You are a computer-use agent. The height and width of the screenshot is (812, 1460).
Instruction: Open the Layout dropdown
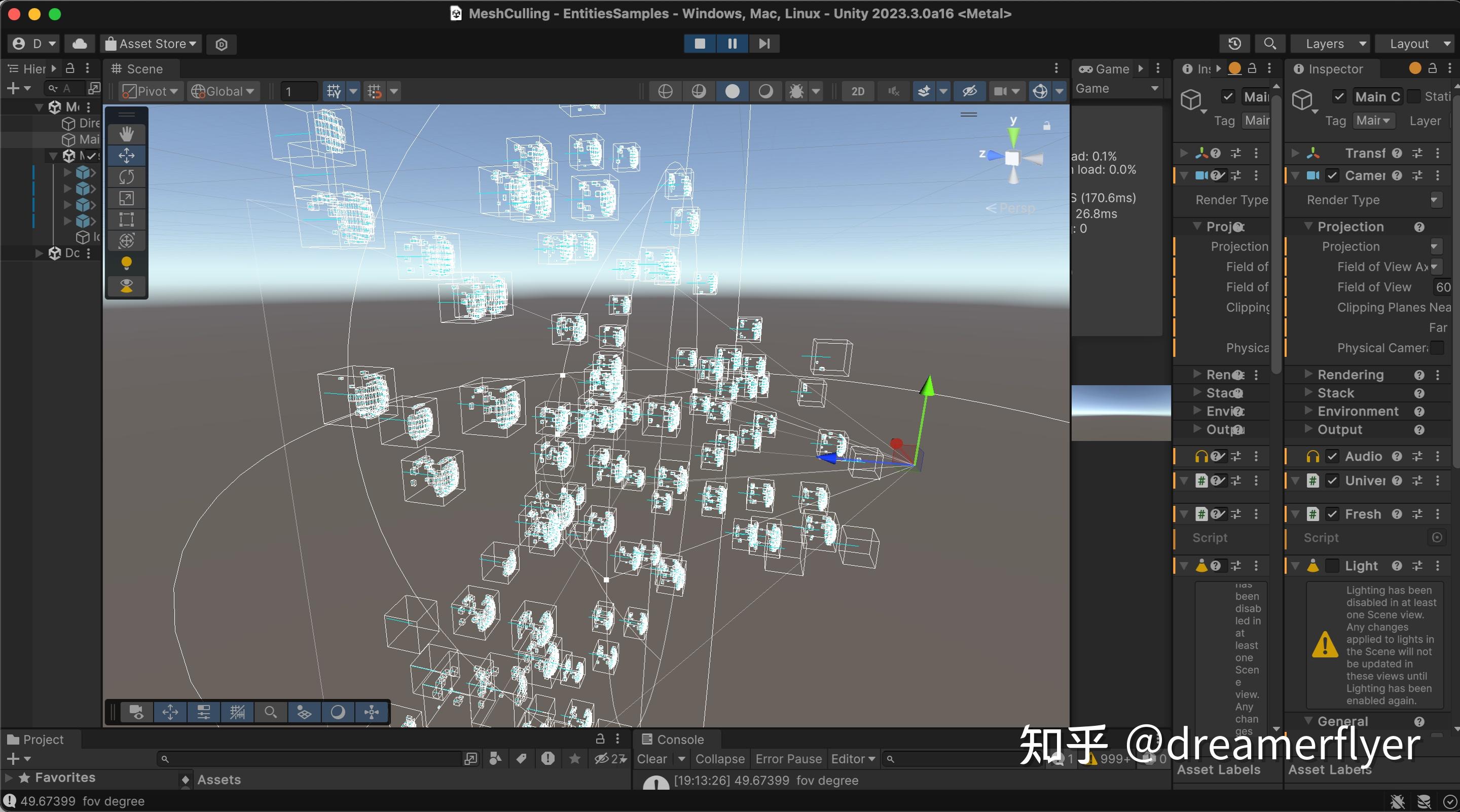(x=1415, y=44)
